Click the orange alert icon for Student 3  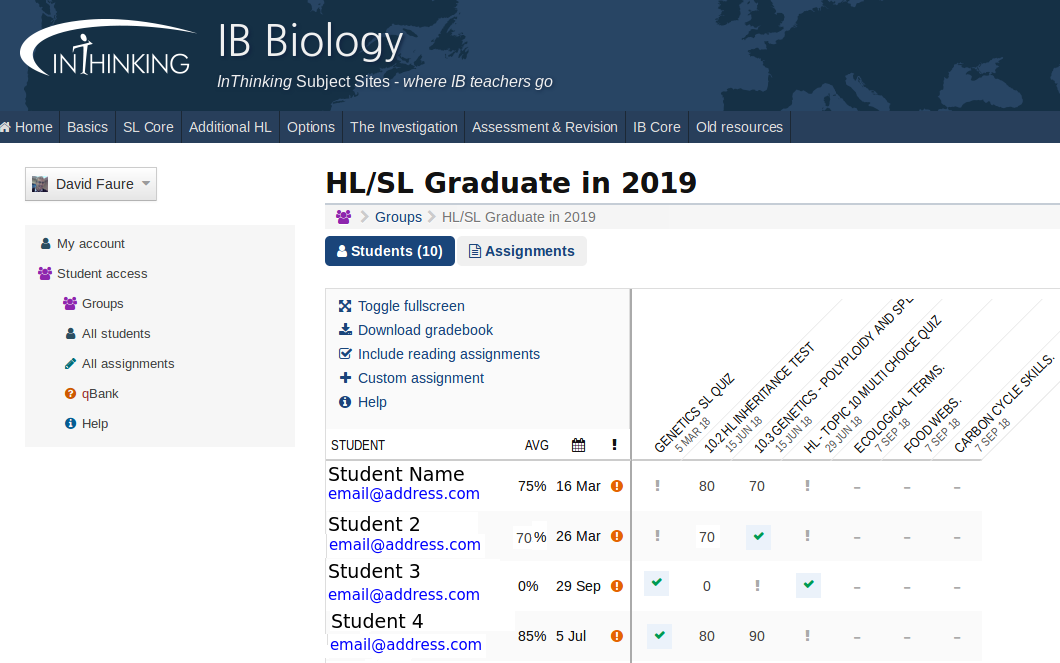pos(617,586)
